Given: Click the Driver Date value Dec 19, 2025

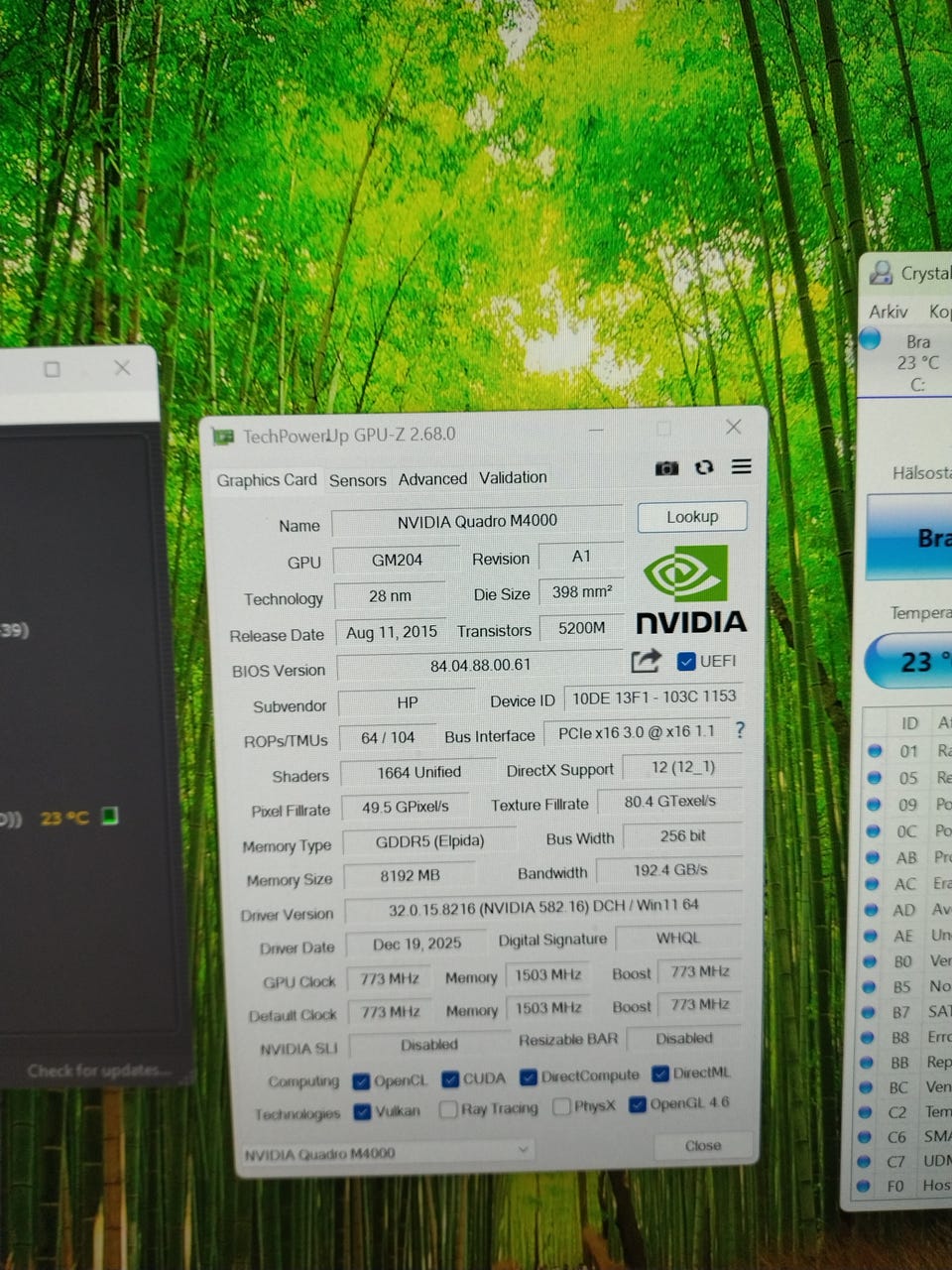Looking at the screenshot, I should tap(416, 944).
